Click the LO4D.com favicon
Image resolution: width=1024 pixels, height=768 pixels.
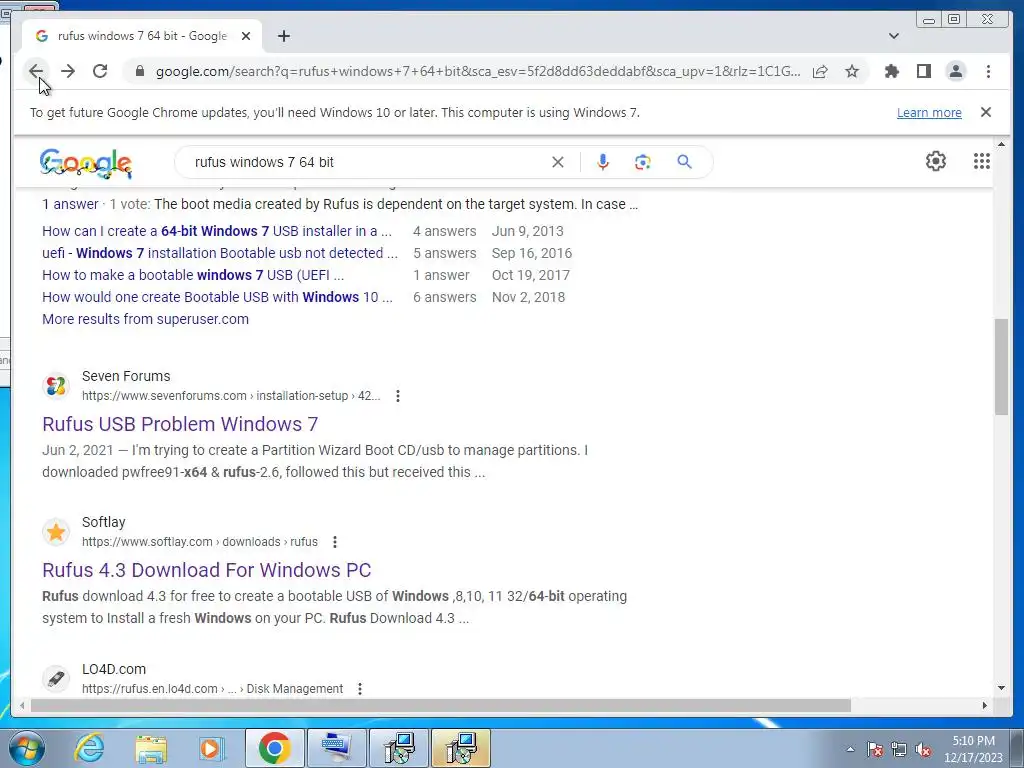coord(56,679)
